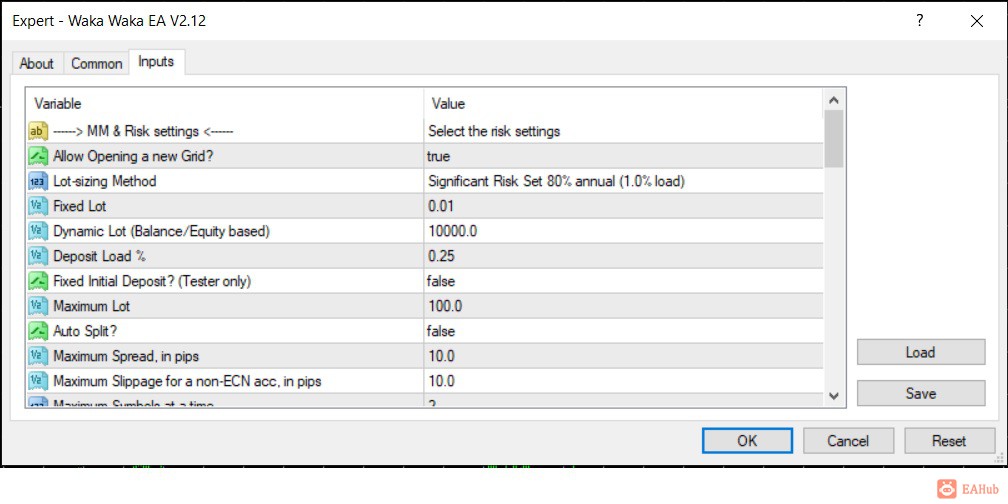Click the vertical scrollbar thumb
Screen dimensions: 1008x504
834,139
